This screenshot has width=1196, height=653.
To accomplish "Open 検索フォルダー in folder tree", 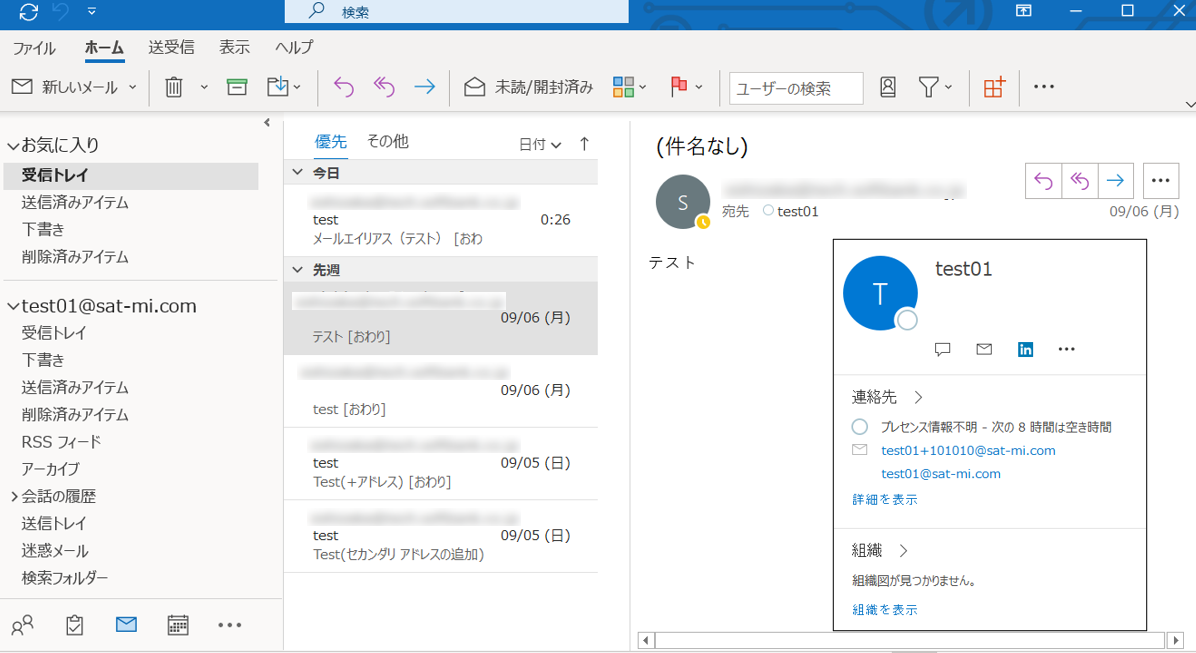I will pos(65,578).
